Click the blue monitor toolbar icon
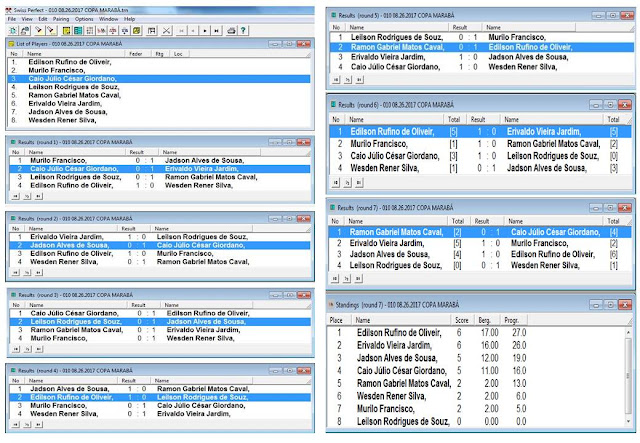Image resolution: width=640 pixels, height=443 pixels. (125, 30)
